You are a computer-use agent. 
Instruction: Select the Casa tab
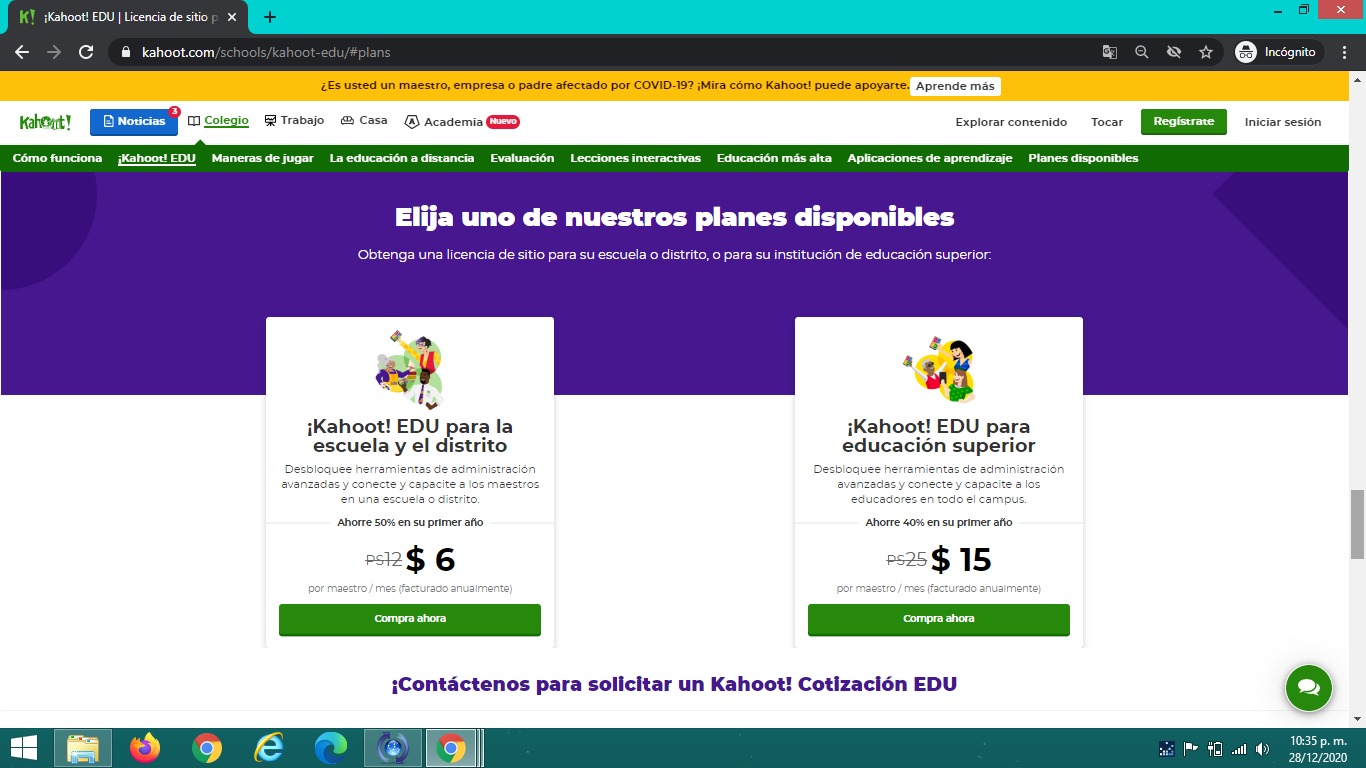point(364,120)
